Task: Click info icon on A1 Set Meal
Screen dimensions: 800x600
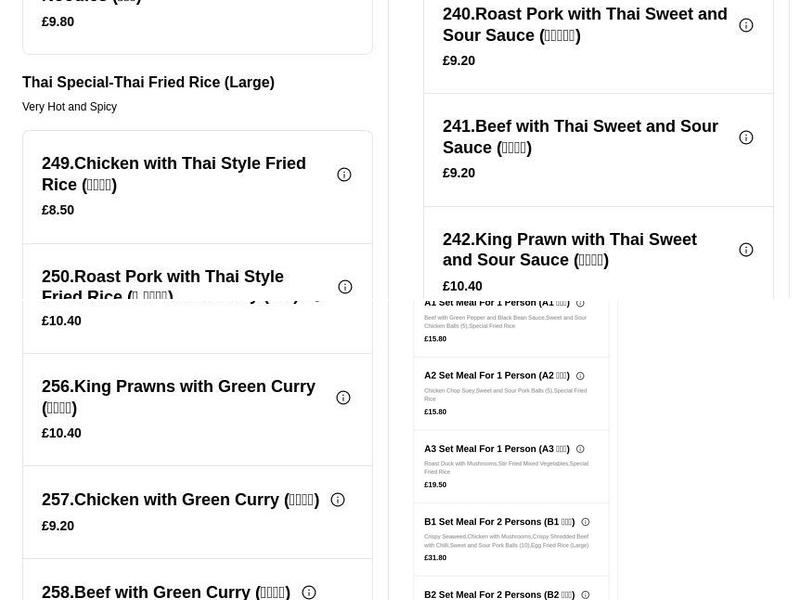Action: pos(580,302)
